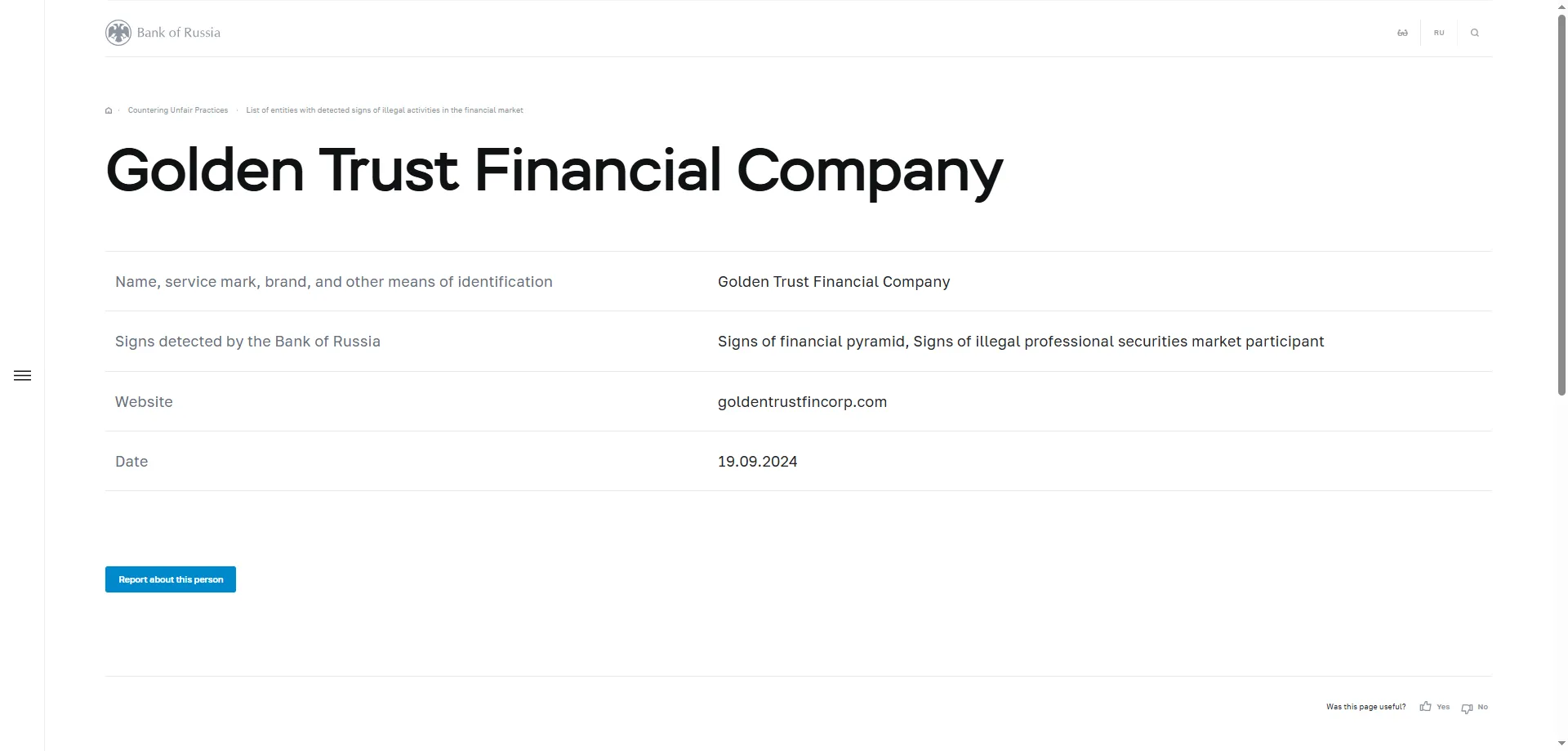Image resolution: width=1568 pixels, height=751 pixels.
Task: Click the large Golden Trust Financial Company heading
Action: coord(554,171)
